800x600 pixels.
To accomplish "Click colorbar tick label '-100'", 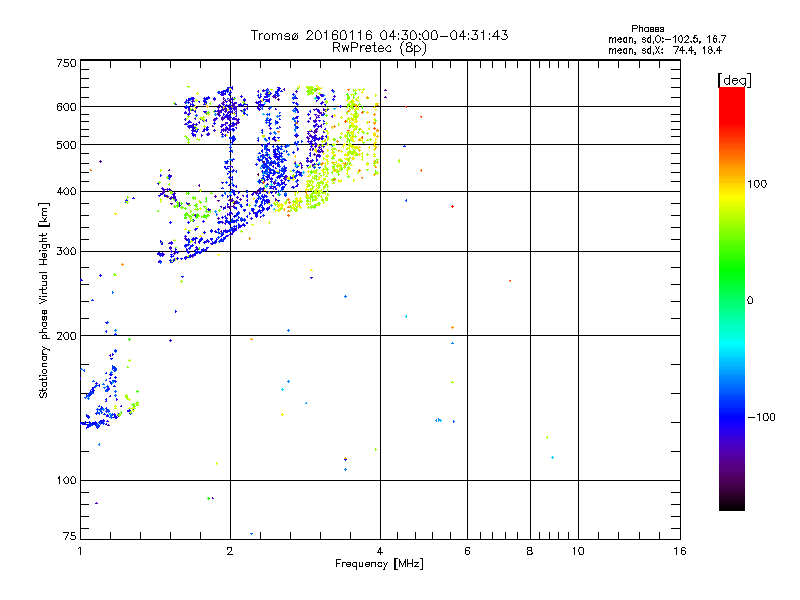I will tap(761, 417).
